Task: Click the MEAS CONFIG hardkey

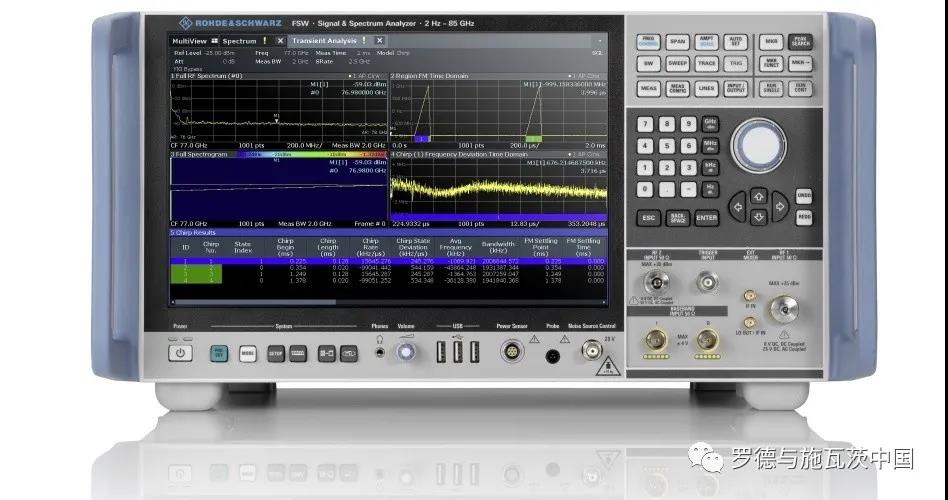Action: tap(678, 89)
